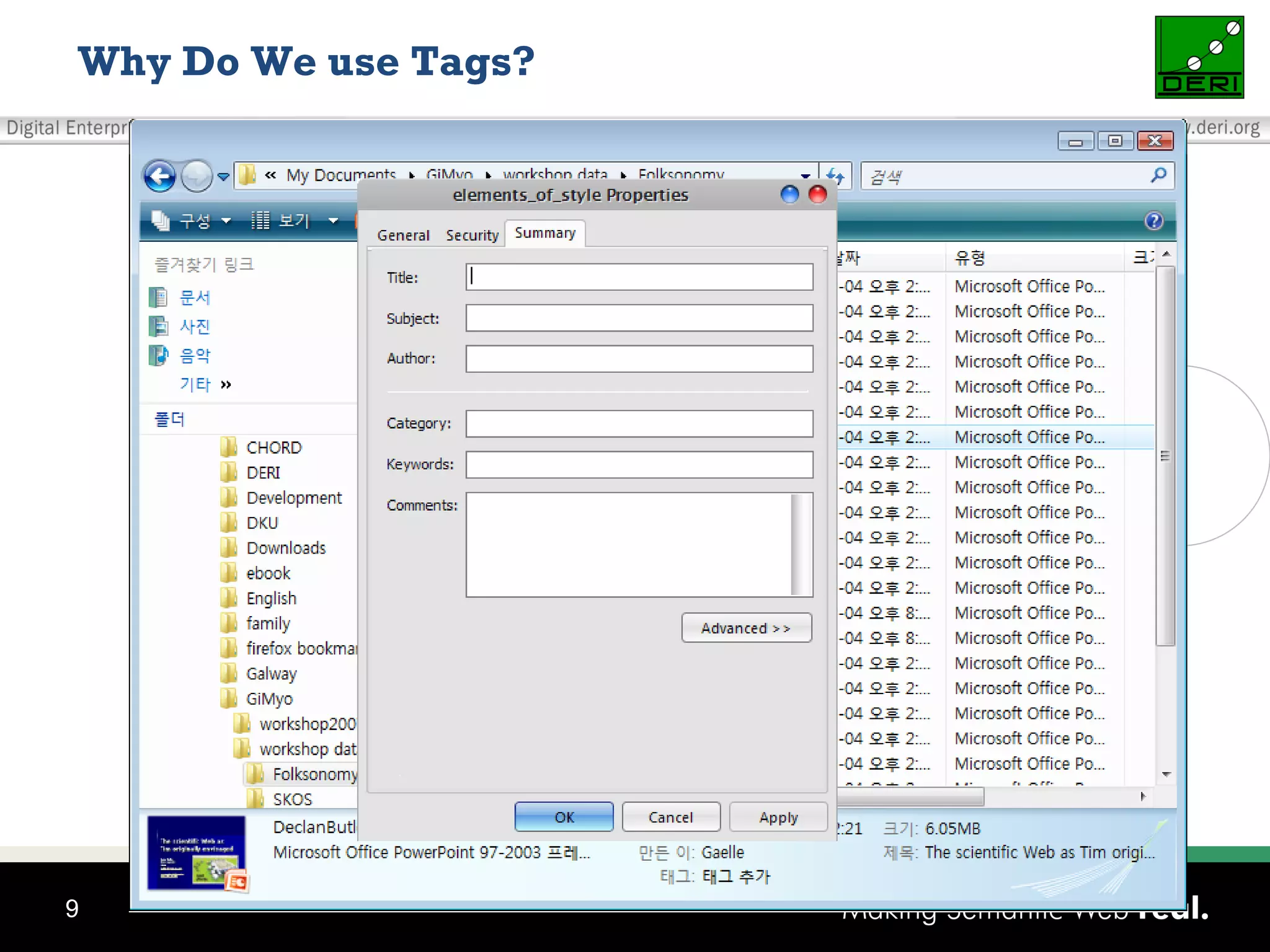Click the Forward navigation arrow in Explorer

click(x=197, y=176)
